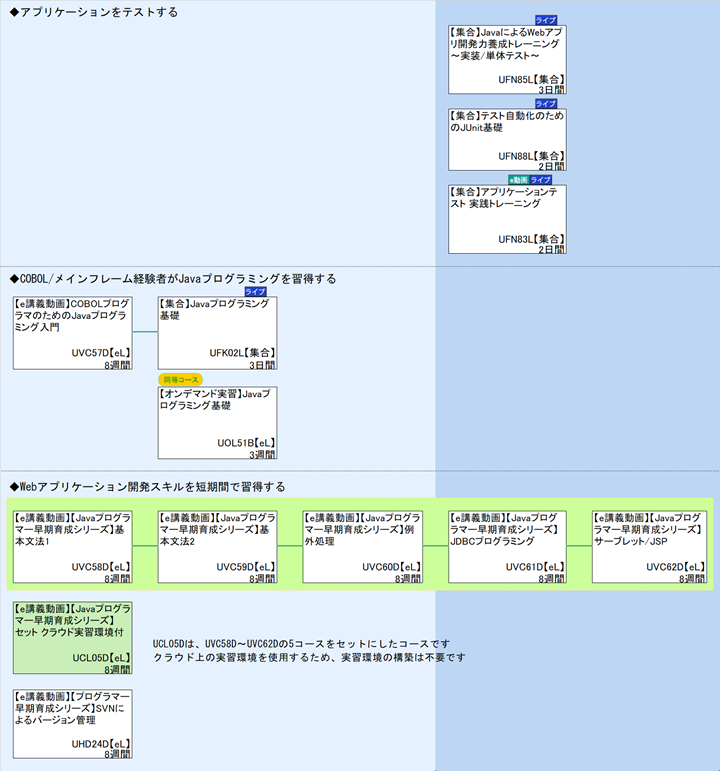Open set course UCL05D with cloud environment
Image resolution: width=720 pixels, height=771 pixels.
click(73, 638)
